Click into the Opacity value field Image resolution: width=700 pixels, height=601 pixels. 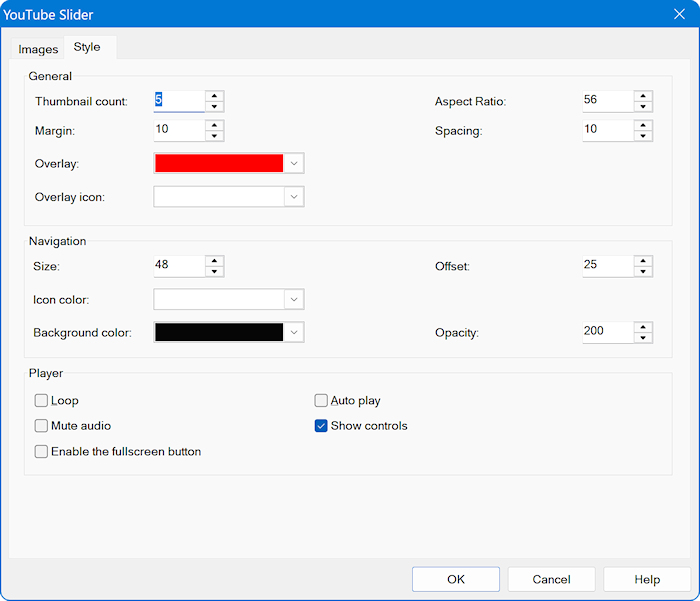pos(608,332)
